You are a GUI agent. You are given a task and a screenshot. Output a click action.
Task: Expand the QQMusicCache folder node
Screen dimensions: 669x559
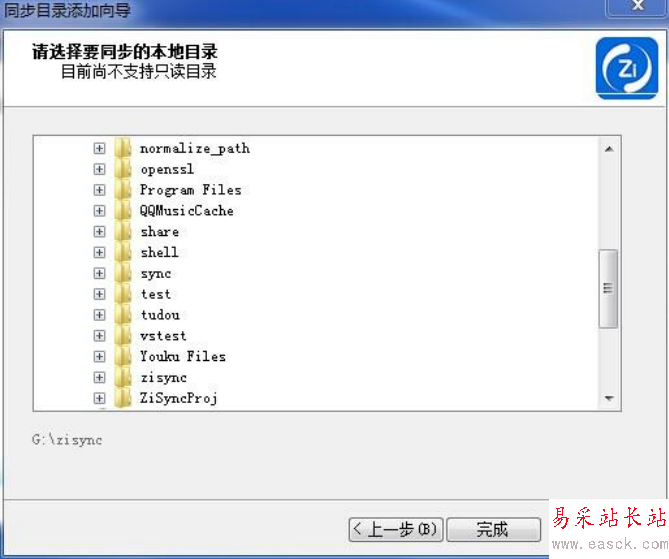coord(99,211)
